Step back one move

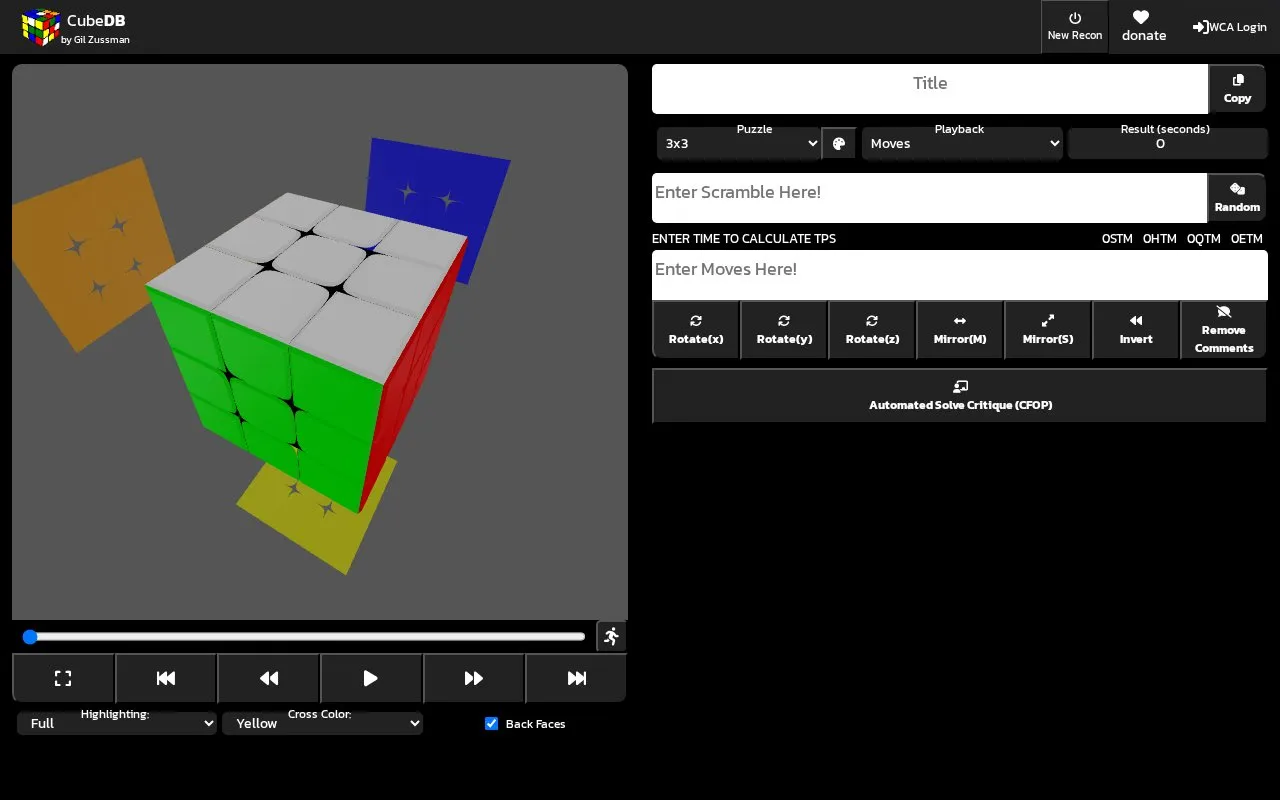(x=269, y=678)
